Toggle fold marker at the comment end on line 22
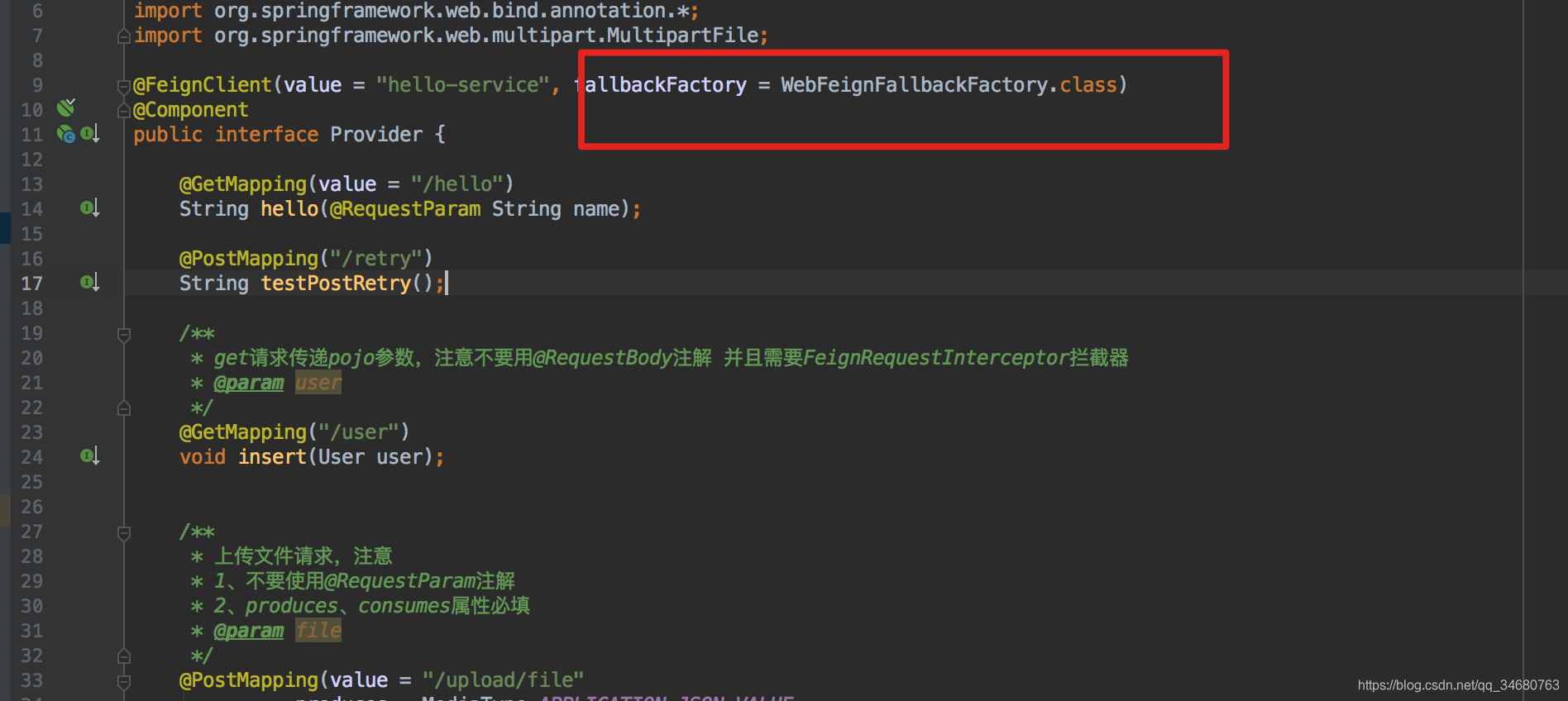The width and height of the screenshot is (1568, 701). coord(124,408)
